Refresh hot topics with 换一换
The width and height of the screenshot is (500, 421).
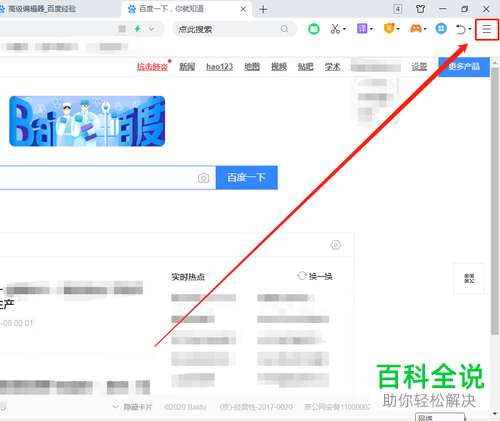(x=315, y=276)
